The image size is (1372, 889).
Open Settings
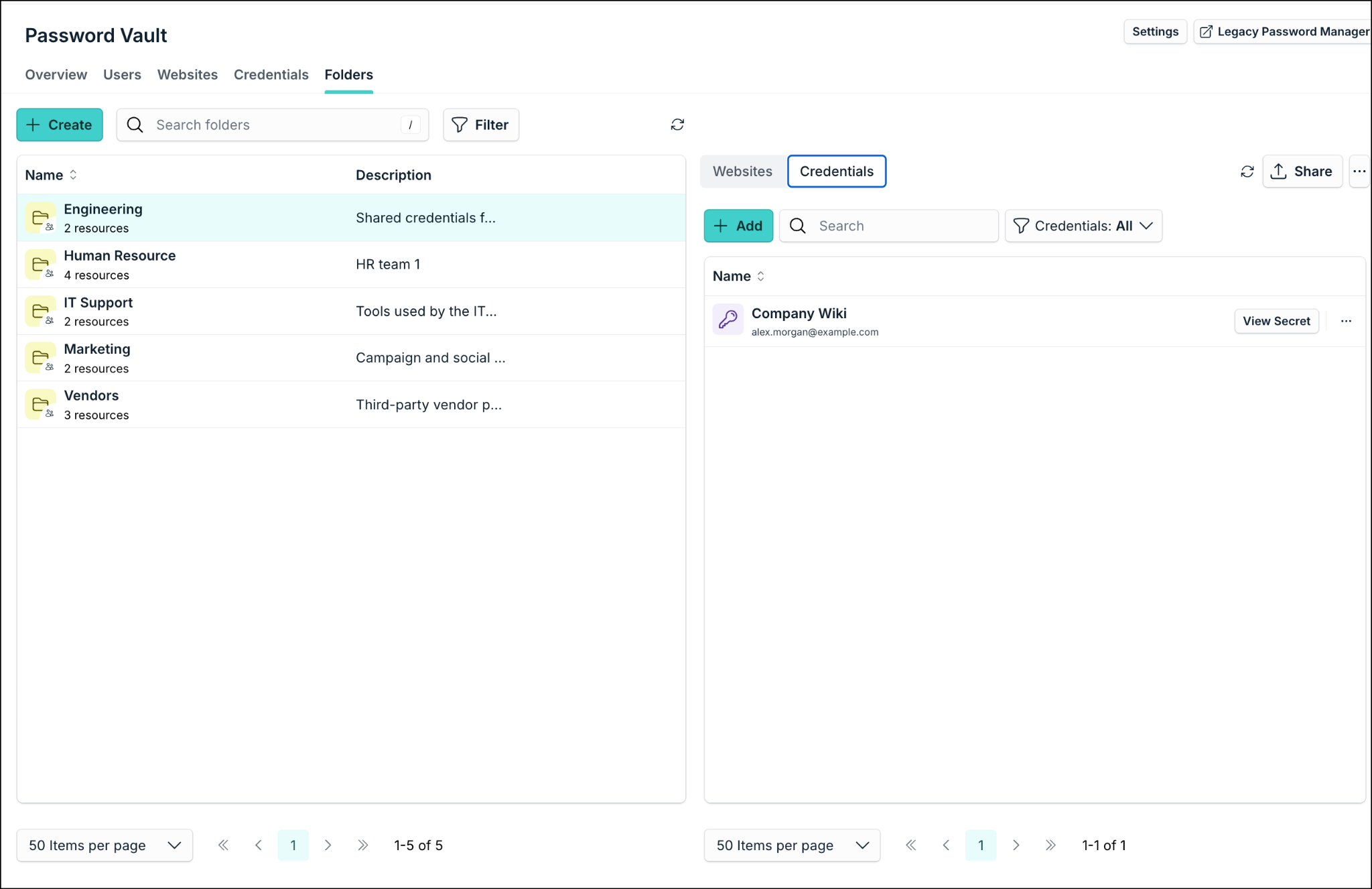1155,31
